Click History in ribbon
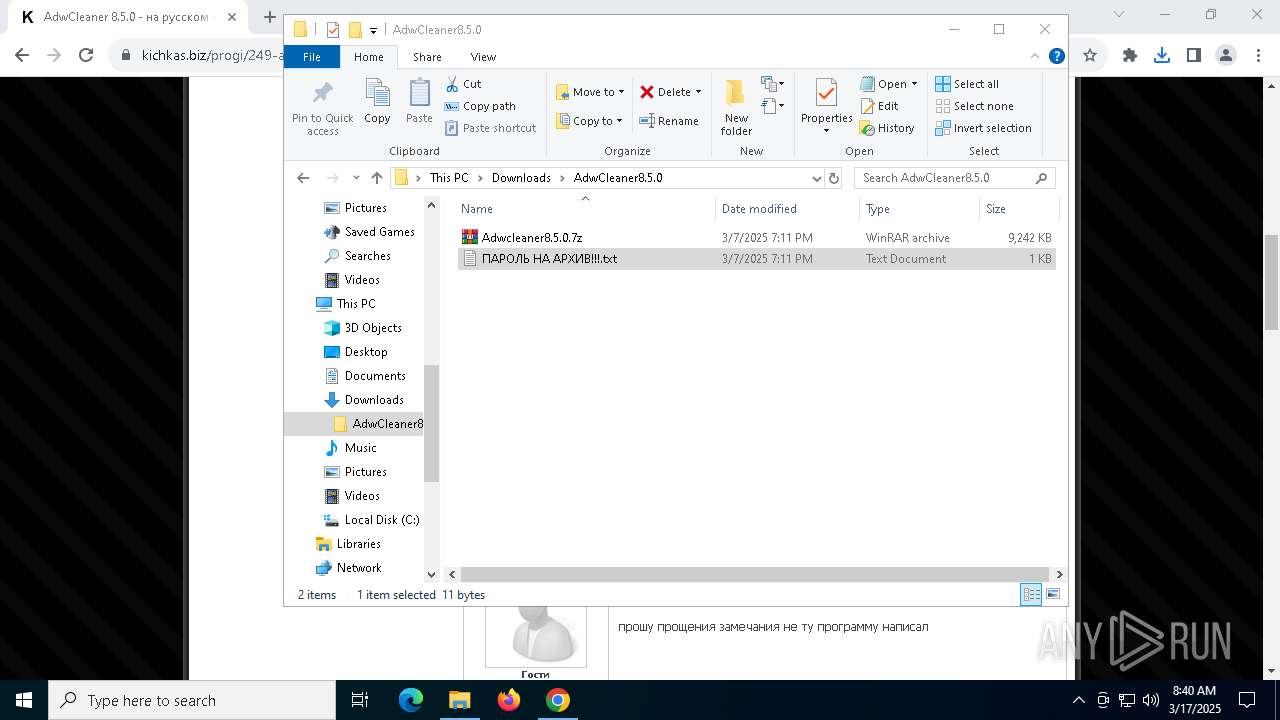 pyautogui.click(x=887, y=128)
